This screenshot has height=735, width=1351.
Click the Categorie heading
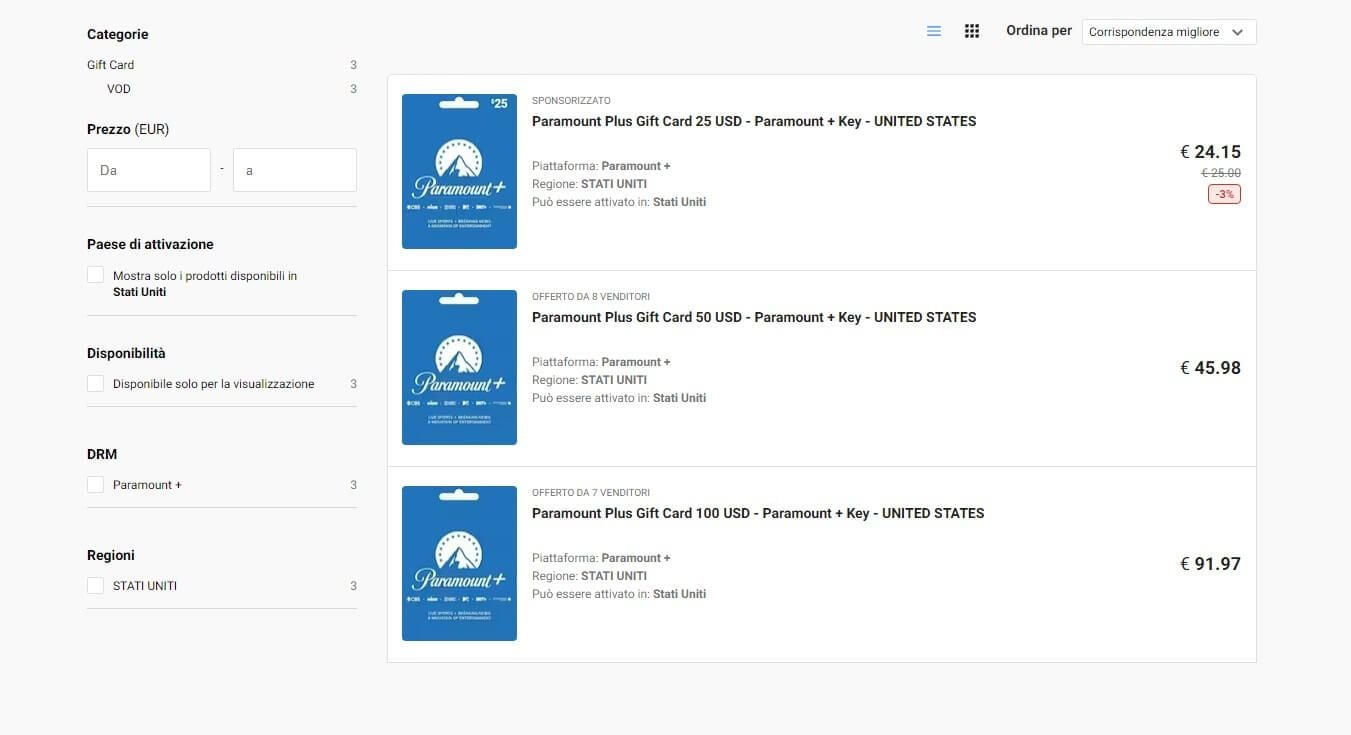coord(117,34)
